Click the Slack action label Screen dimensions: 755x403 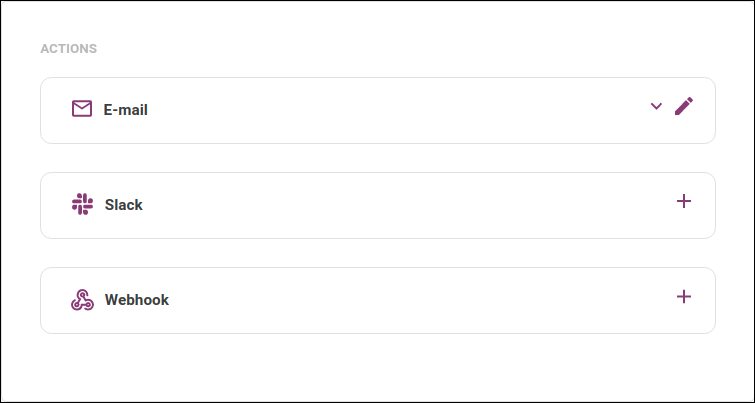click(x=124, y=205)
